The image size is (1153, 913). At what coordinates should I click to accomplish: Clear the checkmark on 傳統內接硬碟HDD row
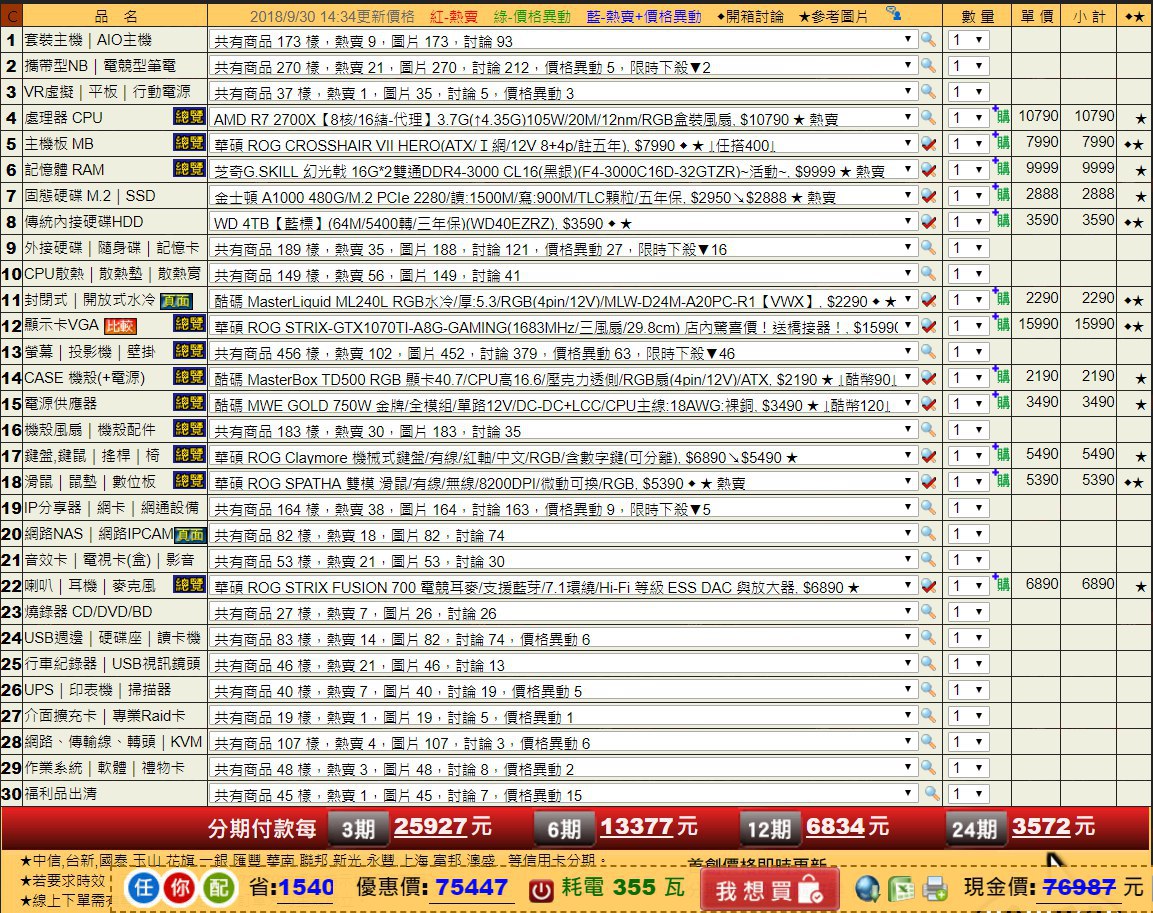click(929, 222)
